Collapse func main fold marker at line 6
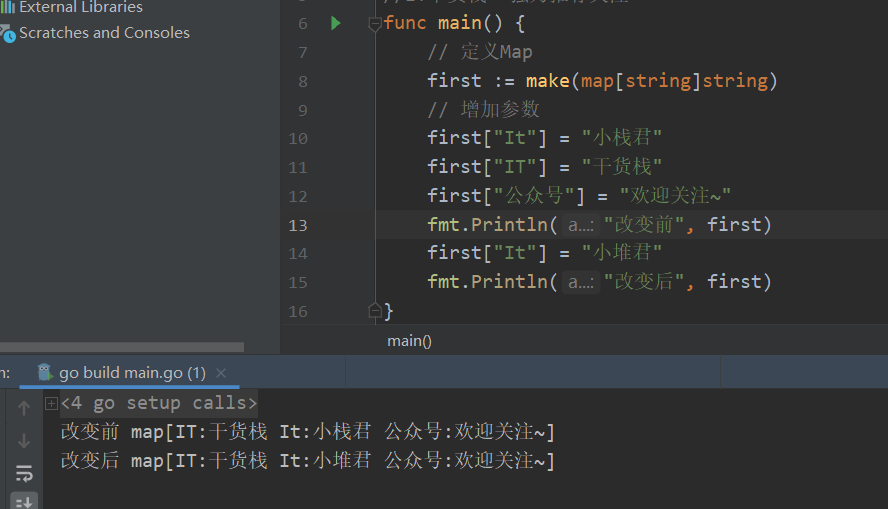Viewport: 888px width, 509px height. tap(374, 24)
